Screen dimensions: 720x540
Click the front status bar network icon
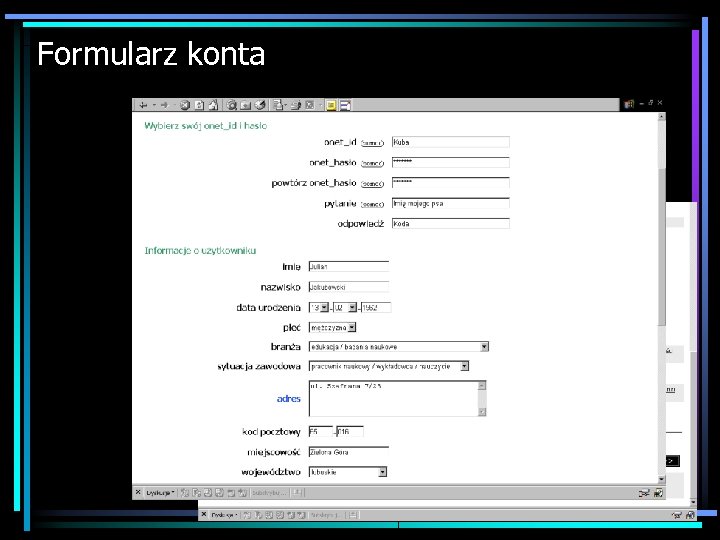[x=644, y=493]
